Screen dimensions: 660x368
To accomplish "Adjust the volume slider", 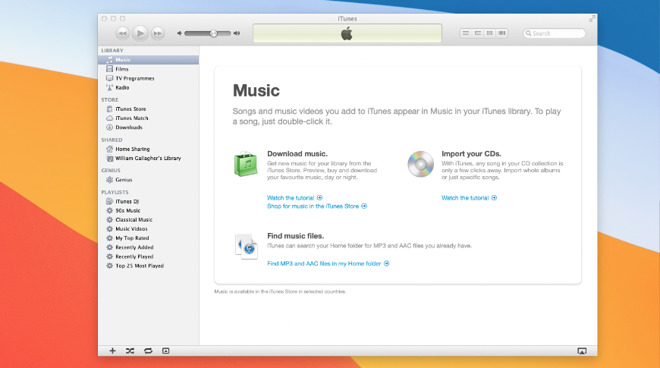I will point(208,33).
